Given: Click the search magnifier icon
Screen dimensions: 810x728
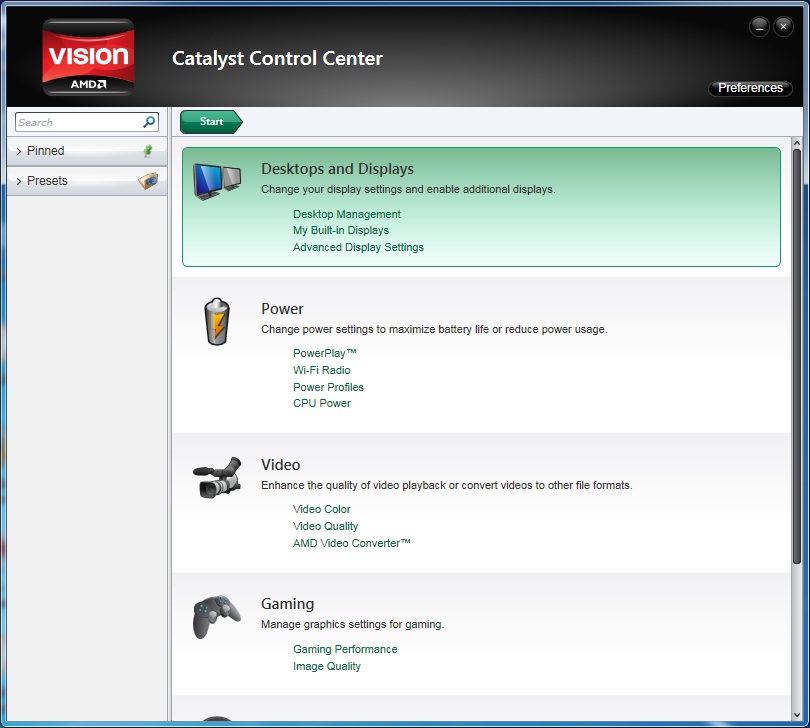Looking at the screenshot, I should click(x=149, y=122).
